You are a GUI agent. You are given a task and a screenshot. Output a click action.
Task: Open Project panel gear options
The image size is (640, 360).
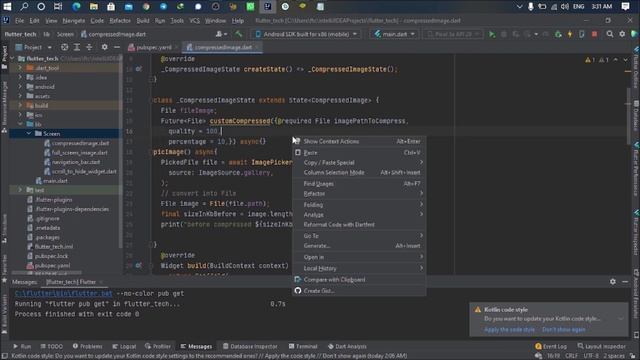click(x=104, y=47)
